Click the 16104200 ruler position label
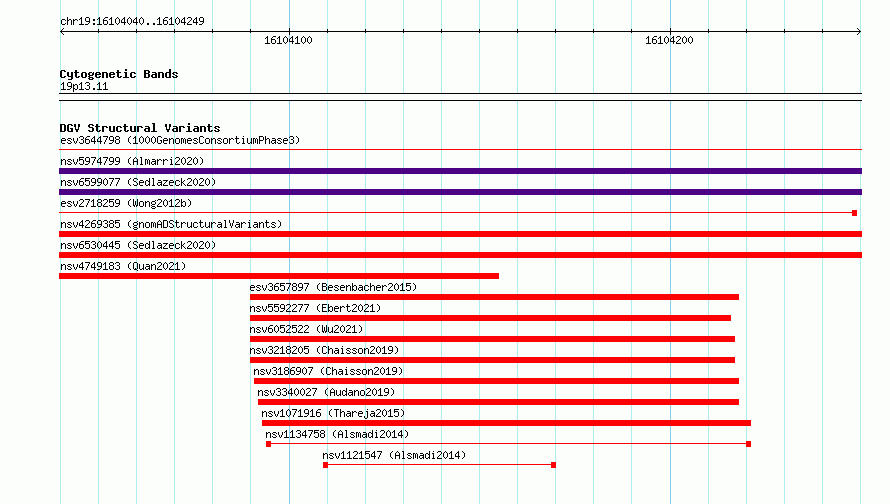This screenshot has width=890, height=504. [669, 40]
